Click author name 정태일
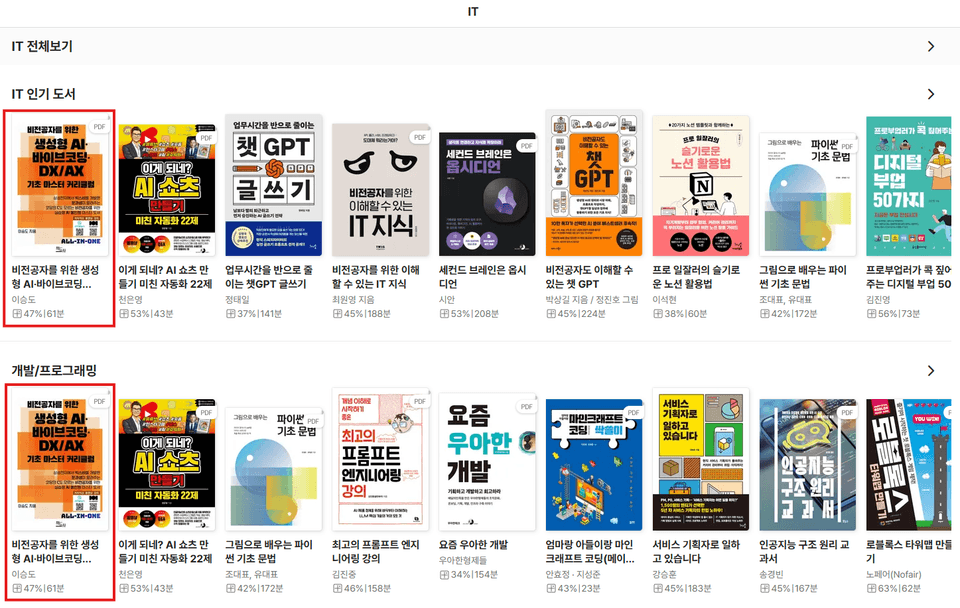Screen dimensions: 960x608 [238, 299]
